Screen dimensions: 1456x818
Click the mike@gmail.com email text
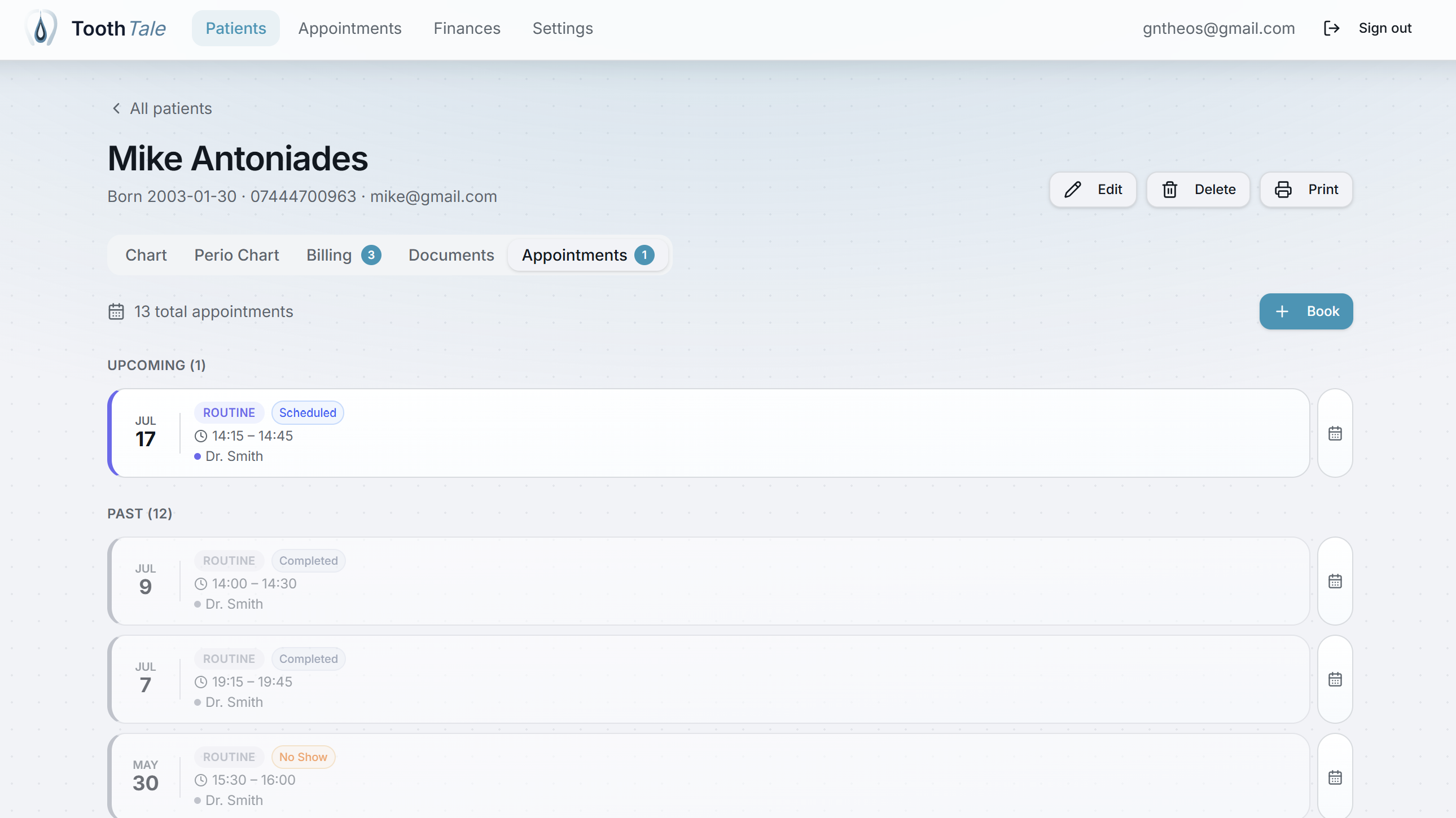(433, 196)
